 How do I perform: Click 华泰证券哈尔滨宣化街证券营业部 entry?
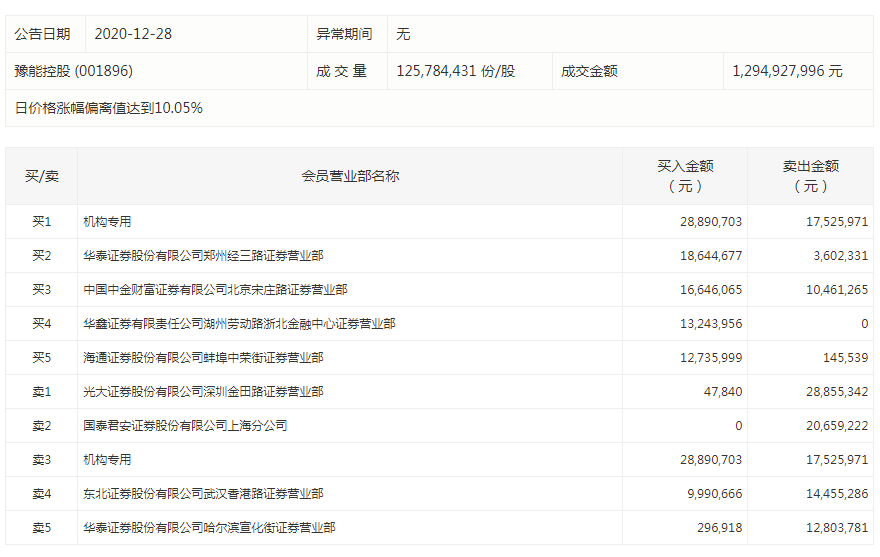(209, 528)
